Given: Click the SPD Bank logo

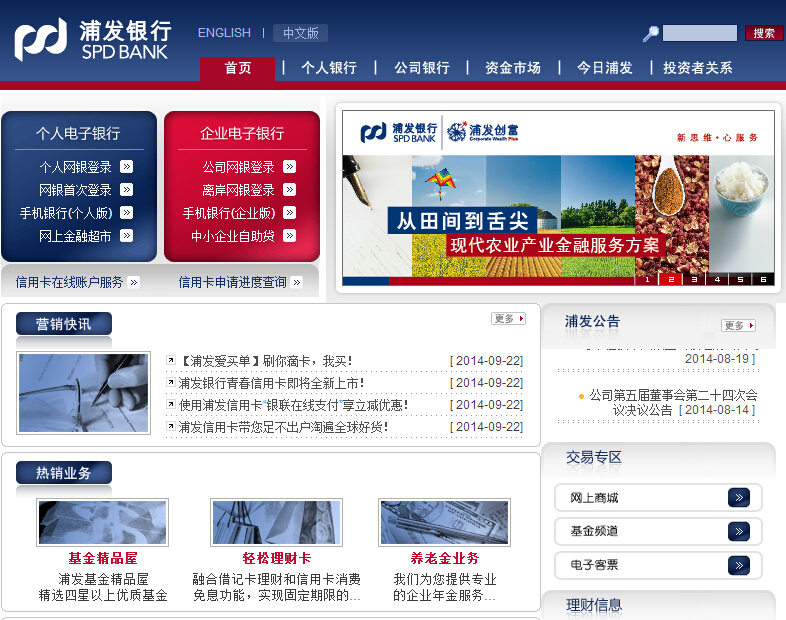Looking at the screenshot, I should click(x=93, y=39).
